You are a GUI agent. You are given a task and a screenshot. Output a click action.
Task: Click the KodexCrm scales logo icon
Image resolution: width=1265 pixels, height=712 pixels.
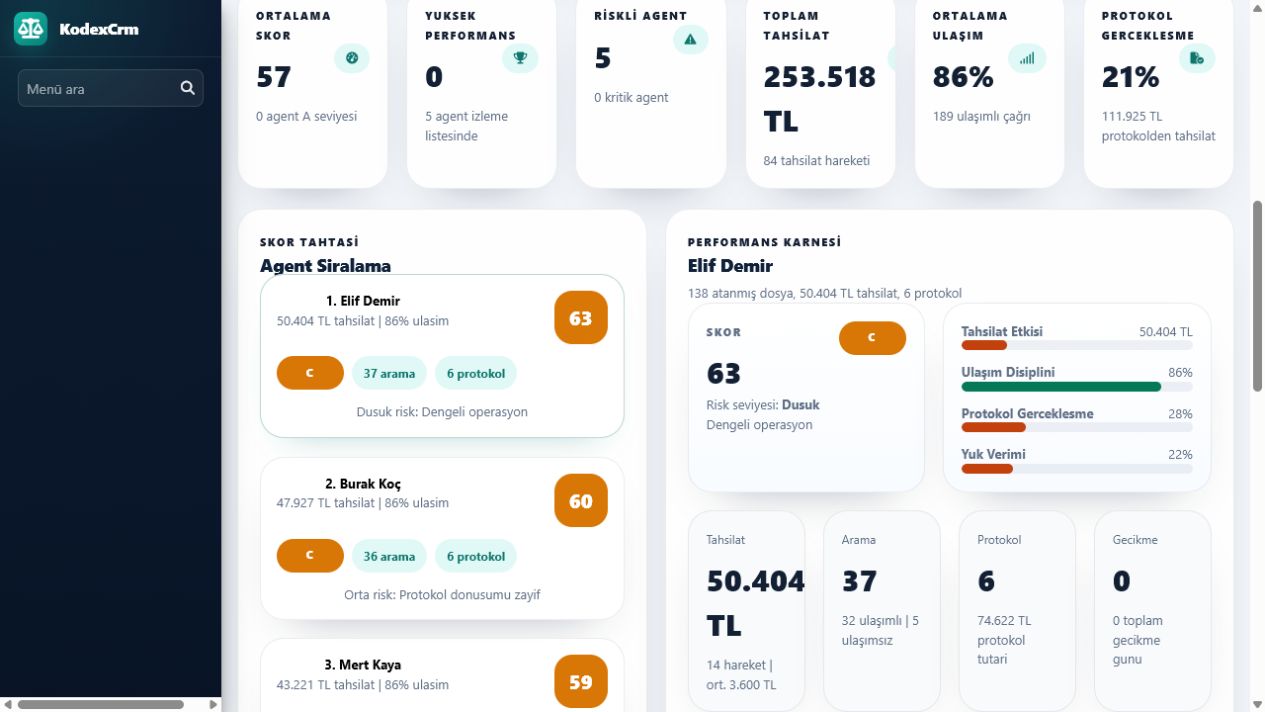pyautogui.click(x=30, y=29)
